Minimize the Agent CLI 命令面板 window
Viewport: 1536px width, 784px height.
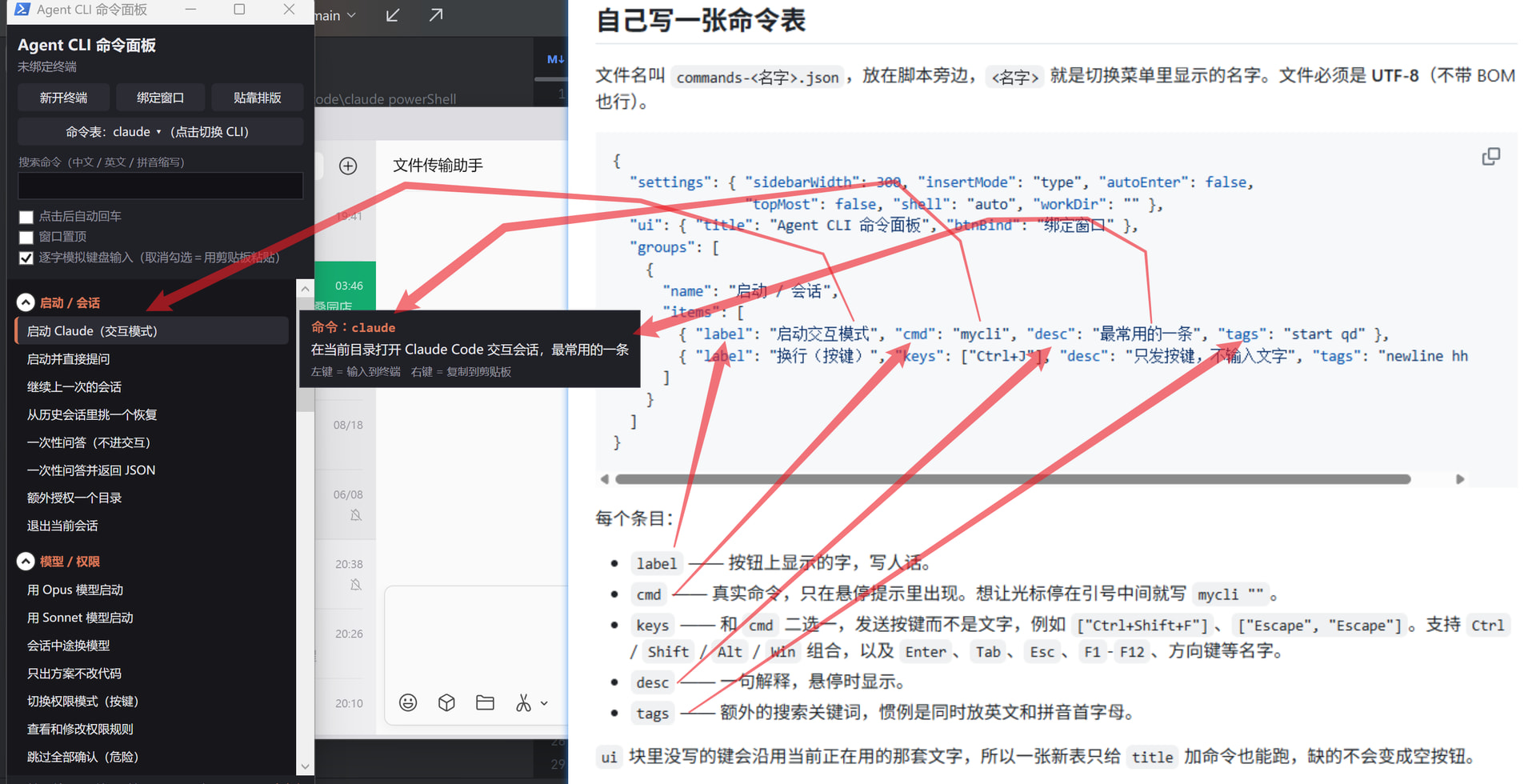tap(190, 10)
